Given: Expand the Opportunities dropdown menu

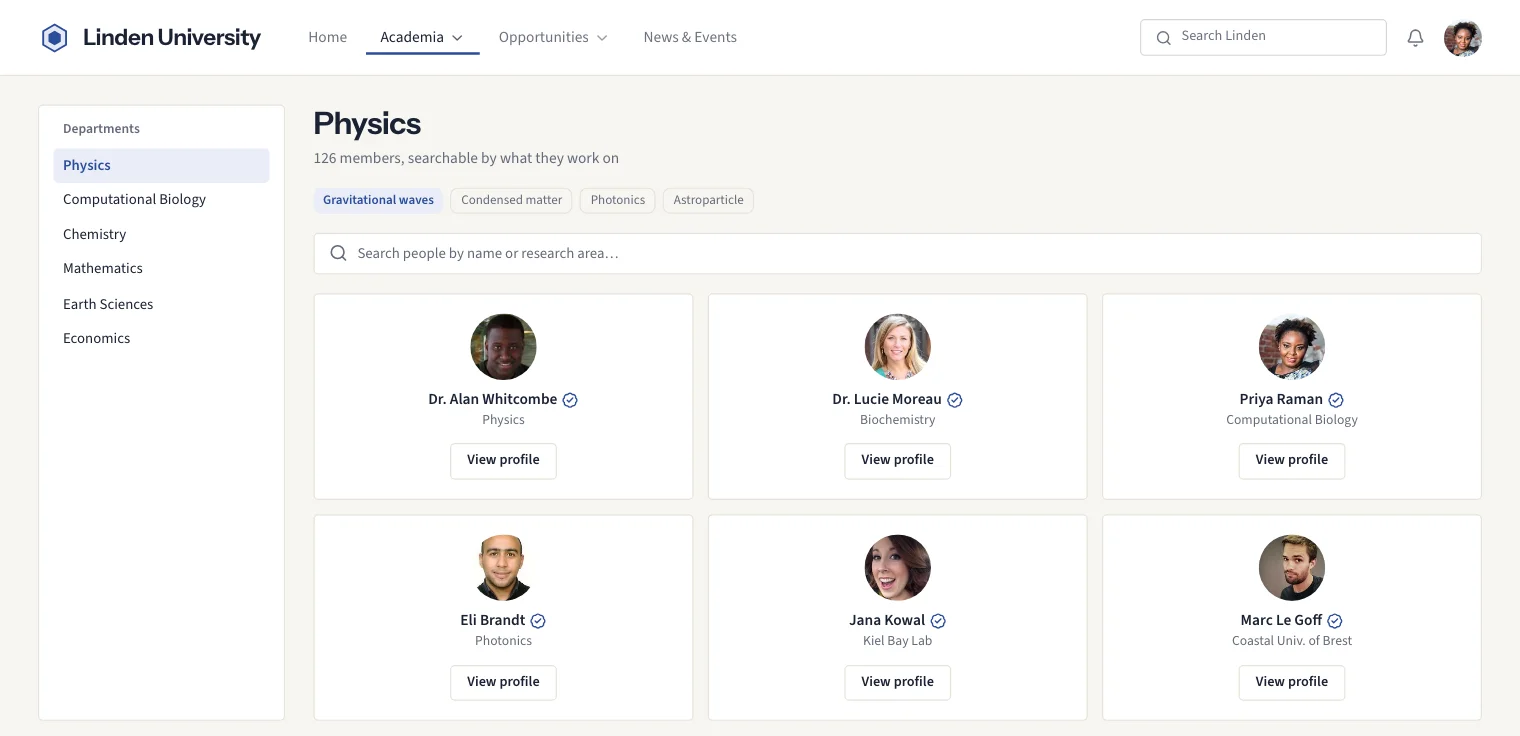Looking at the screenshot, I should tap(553, 37).
